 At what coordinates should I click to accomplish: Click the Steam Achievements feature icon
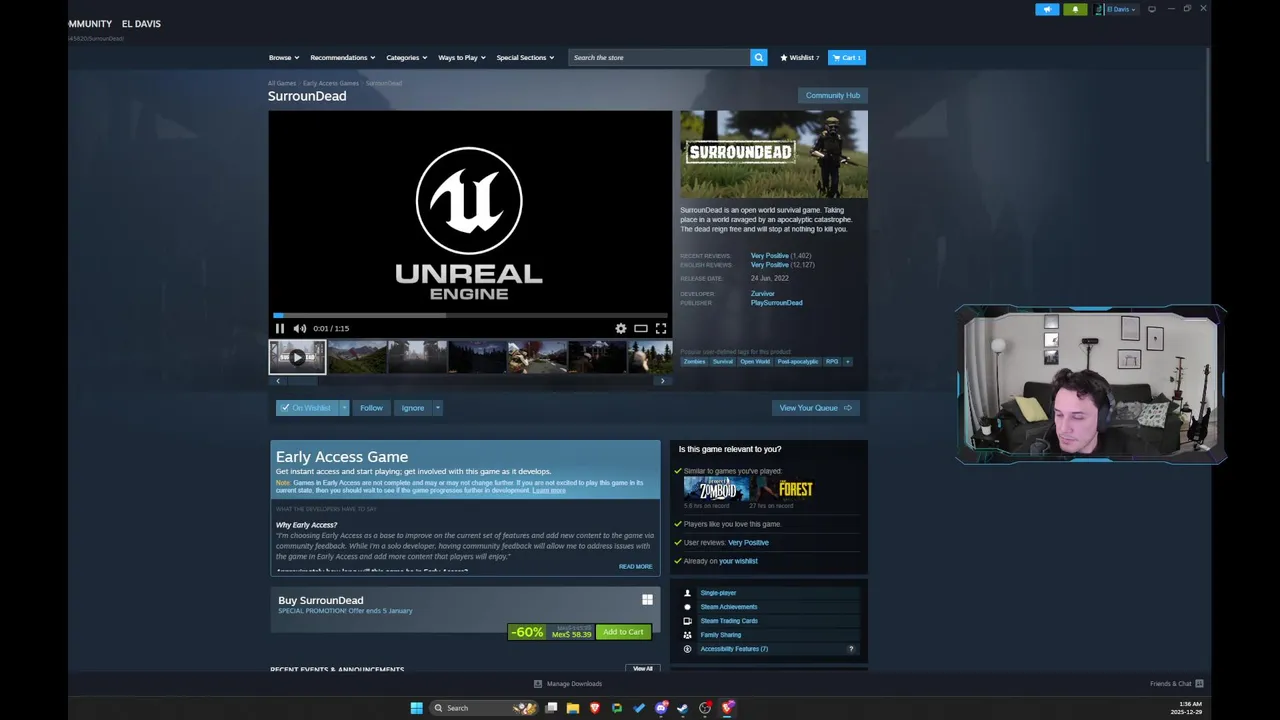[x=687, y=607]
